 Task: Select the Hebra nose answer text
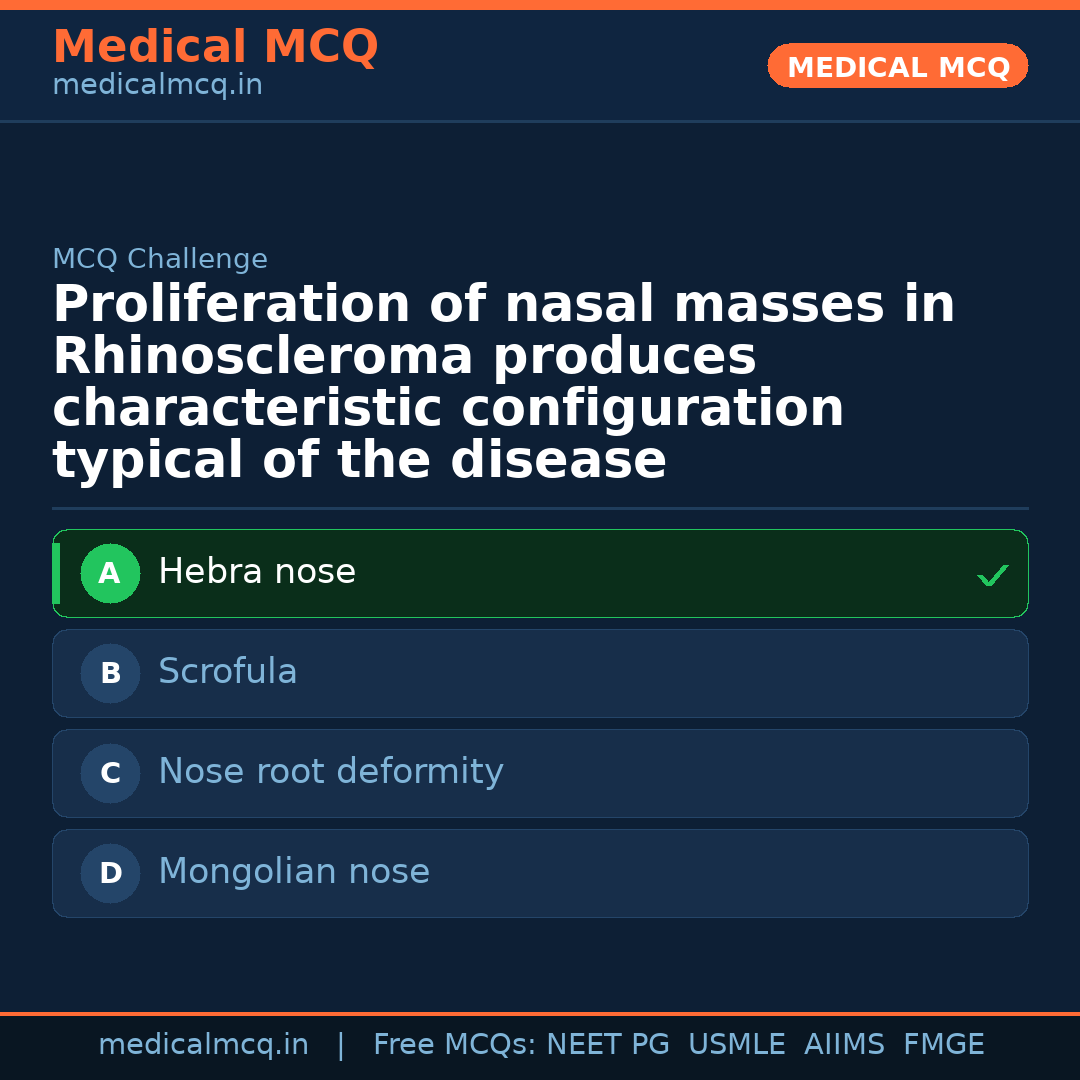257,572
